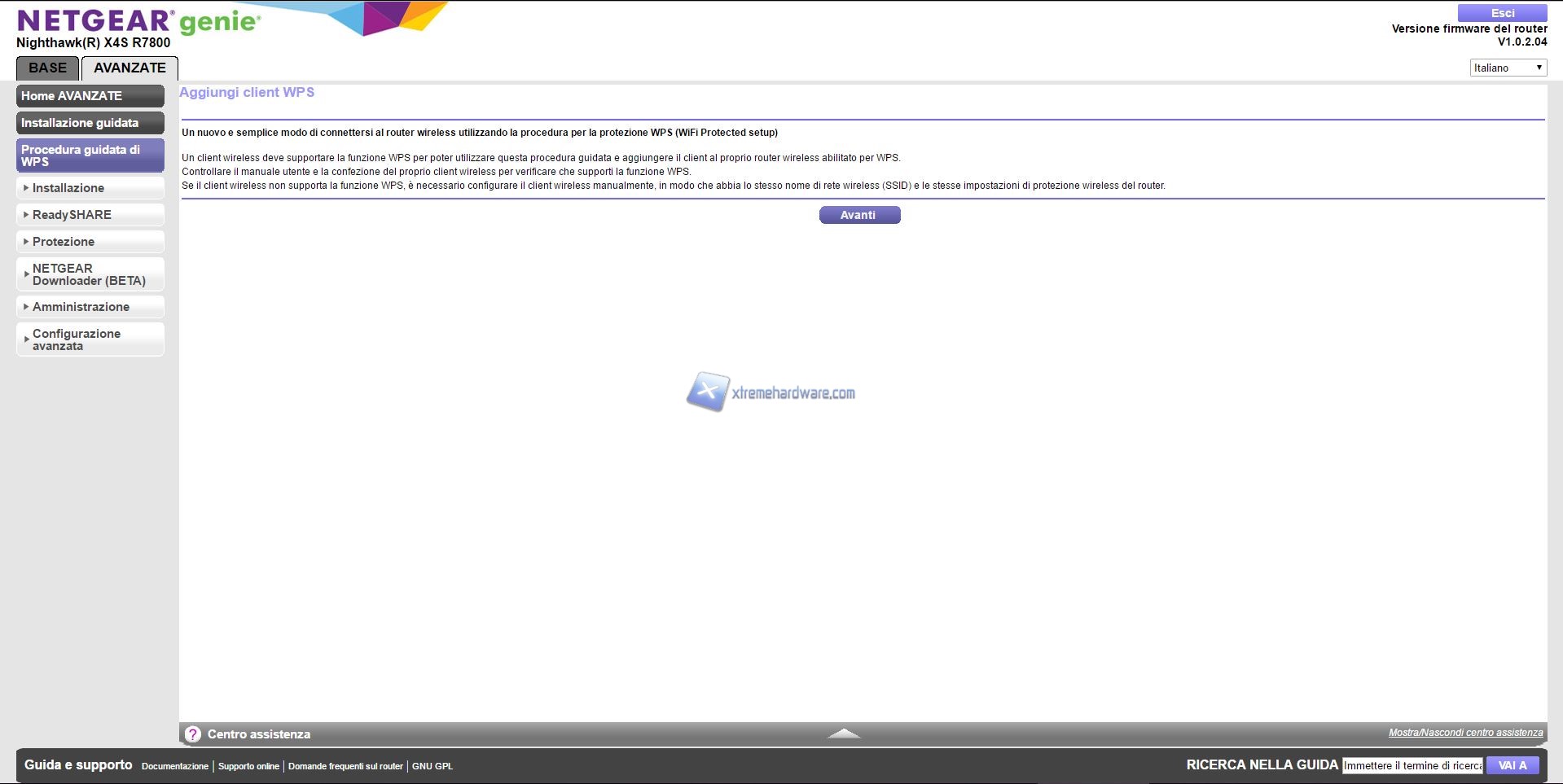Open the Documentazione link
1563x784 pixels.
(x=175, y=766)
